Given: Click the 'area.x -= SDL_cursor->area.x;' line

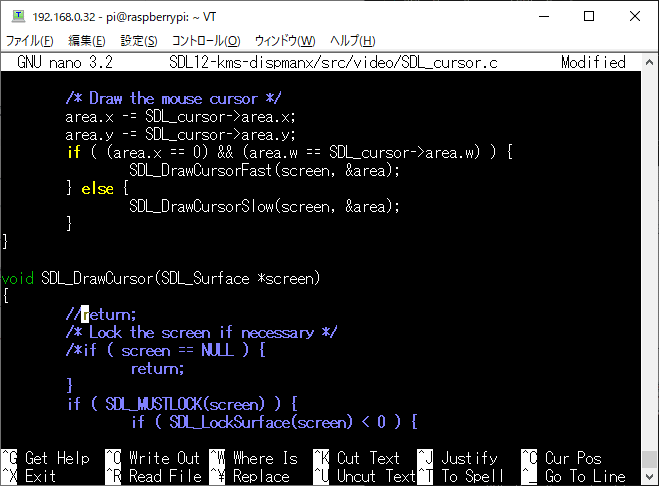Looking at the screenshot, I should (x=181, y=116).
